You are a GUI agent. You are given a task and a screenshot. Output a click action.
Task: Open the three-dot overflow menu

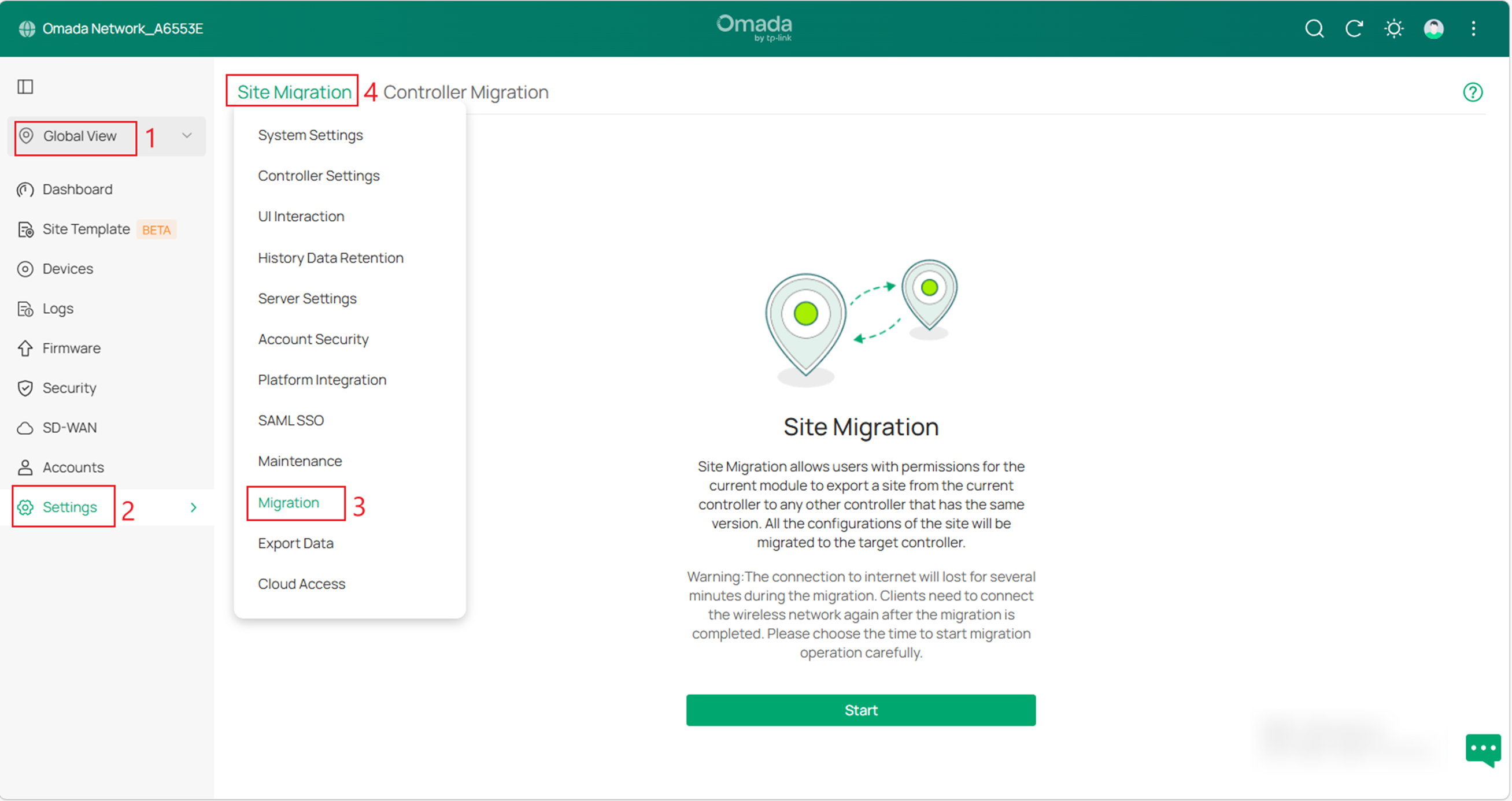[1473, 29]
